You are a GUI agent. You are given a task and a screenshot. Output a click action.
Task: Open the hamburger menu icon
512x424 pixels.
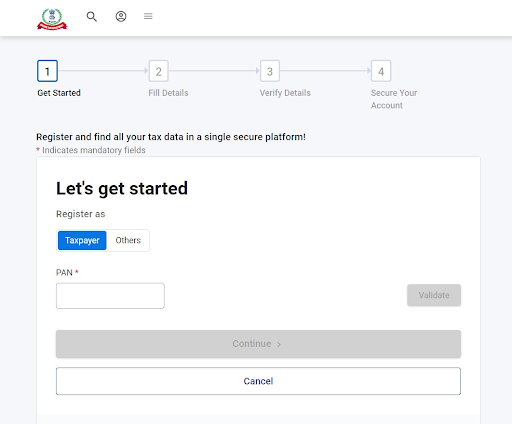pos(148,16)
